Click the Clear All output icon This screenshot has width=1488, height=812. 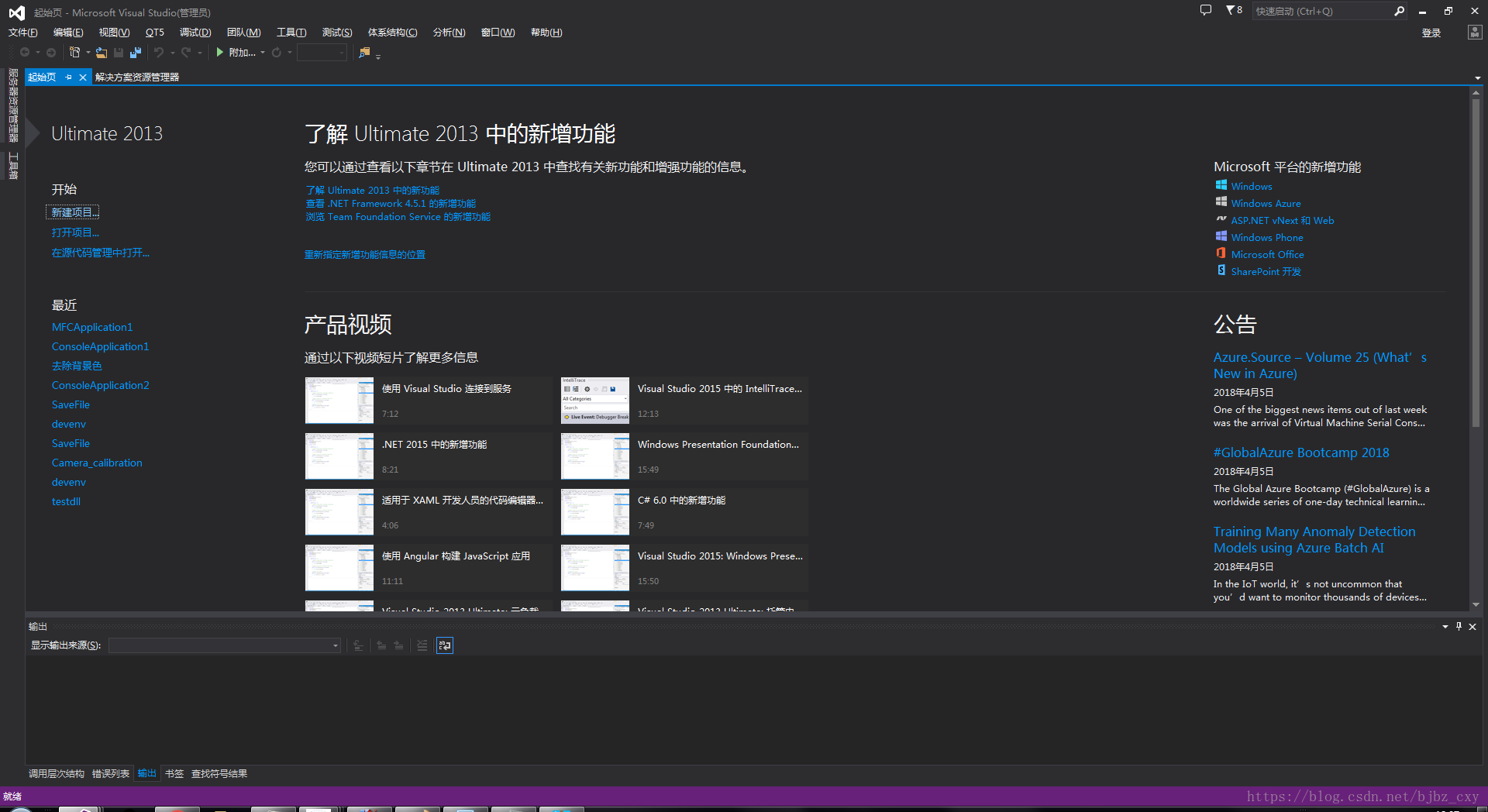pos(422,645)
